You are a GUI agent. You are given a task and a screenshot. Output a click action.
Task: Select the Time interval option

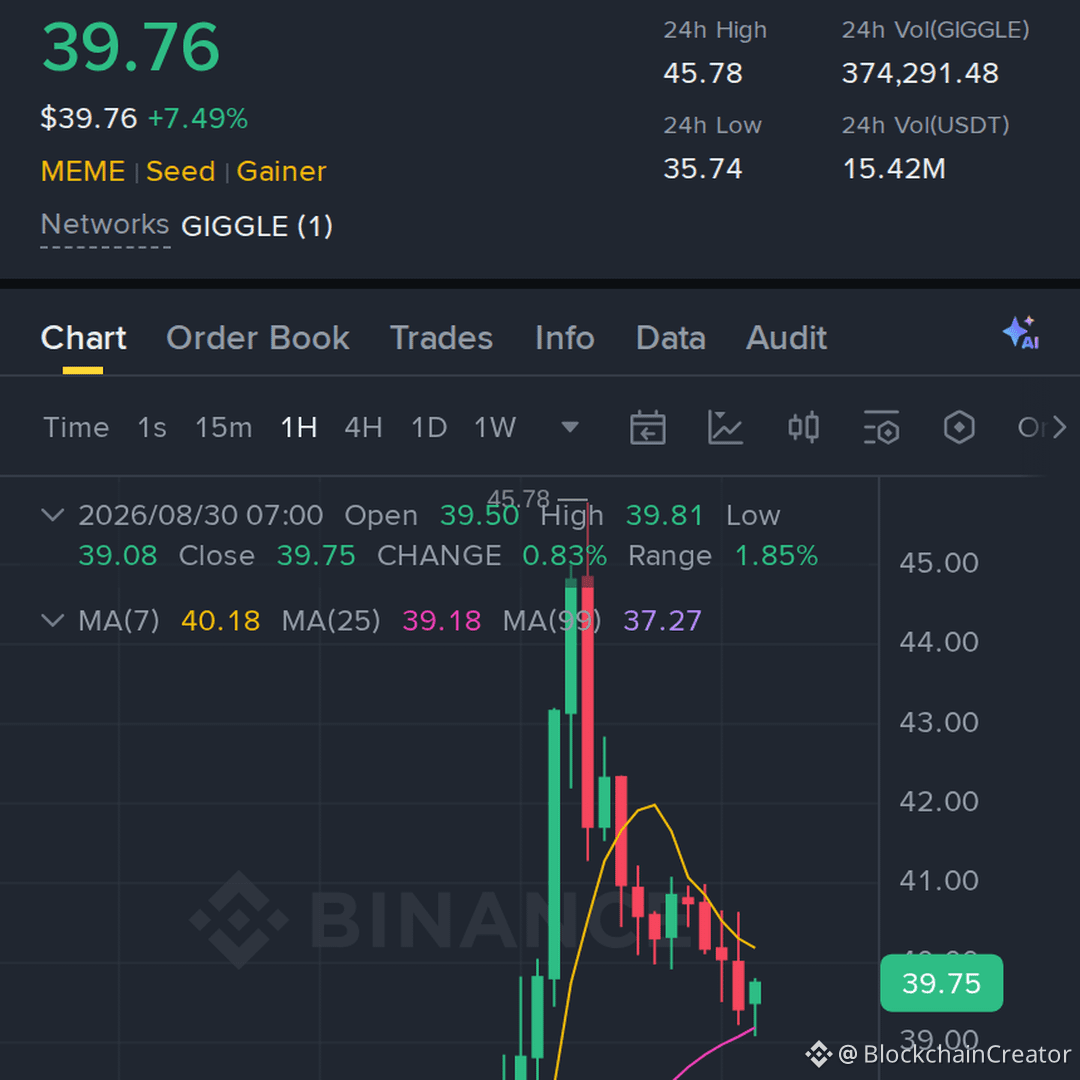pyautogui.click(x=76, y=428)
